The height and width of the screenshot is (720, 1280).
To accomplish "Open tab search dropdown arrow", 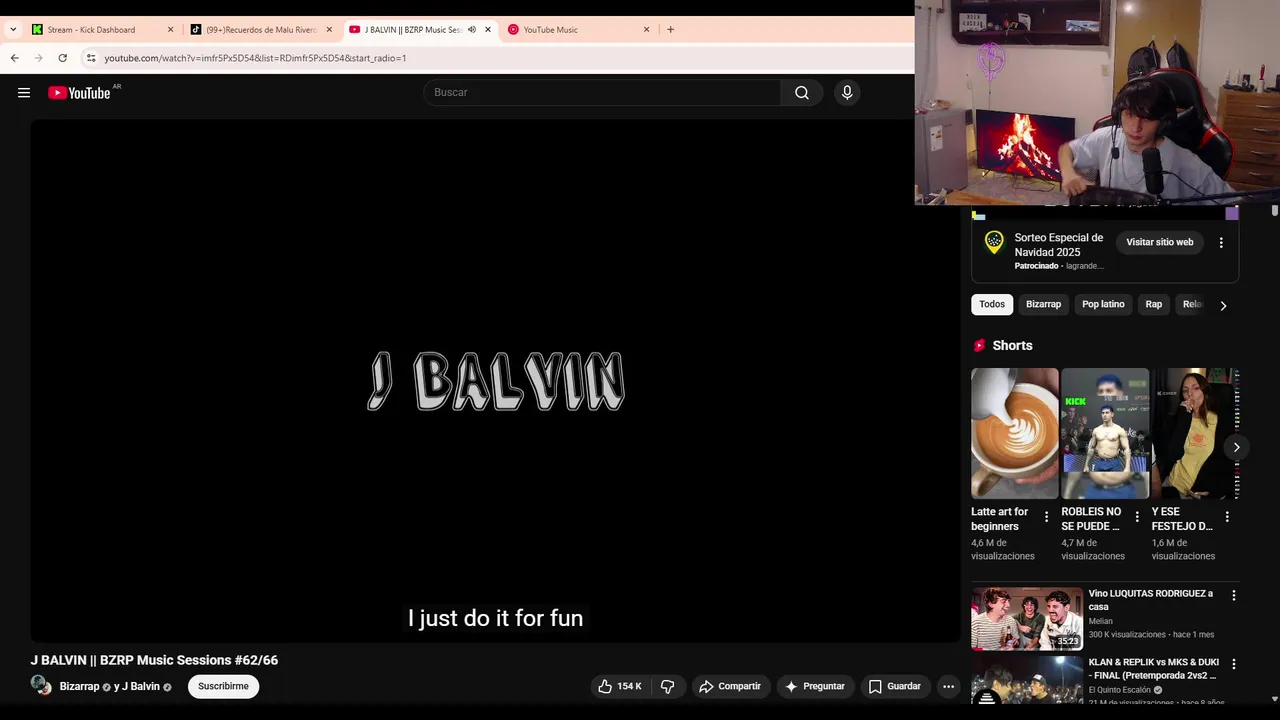I will [x=13, y=30].
